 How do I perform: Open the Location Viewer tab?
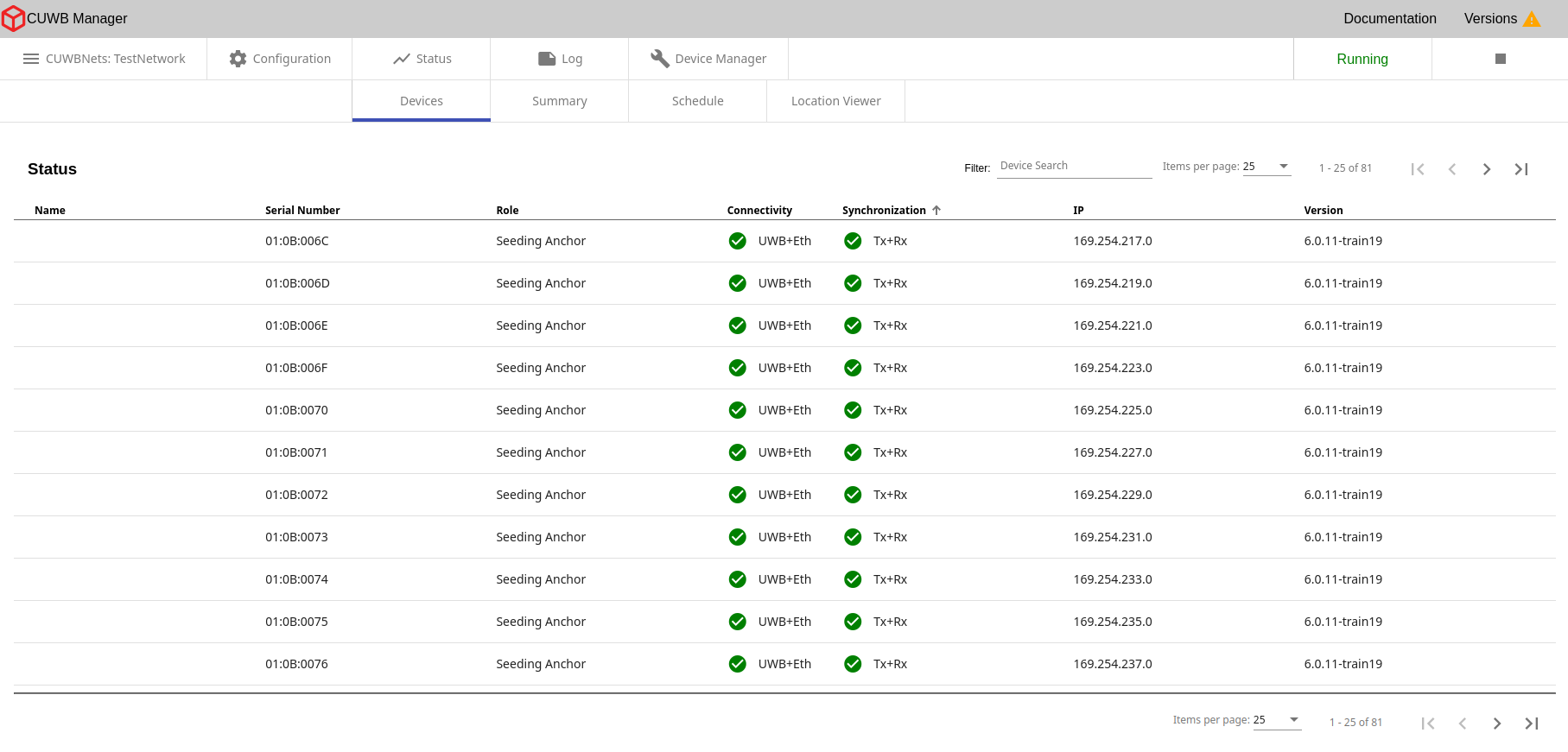[835, 101]
